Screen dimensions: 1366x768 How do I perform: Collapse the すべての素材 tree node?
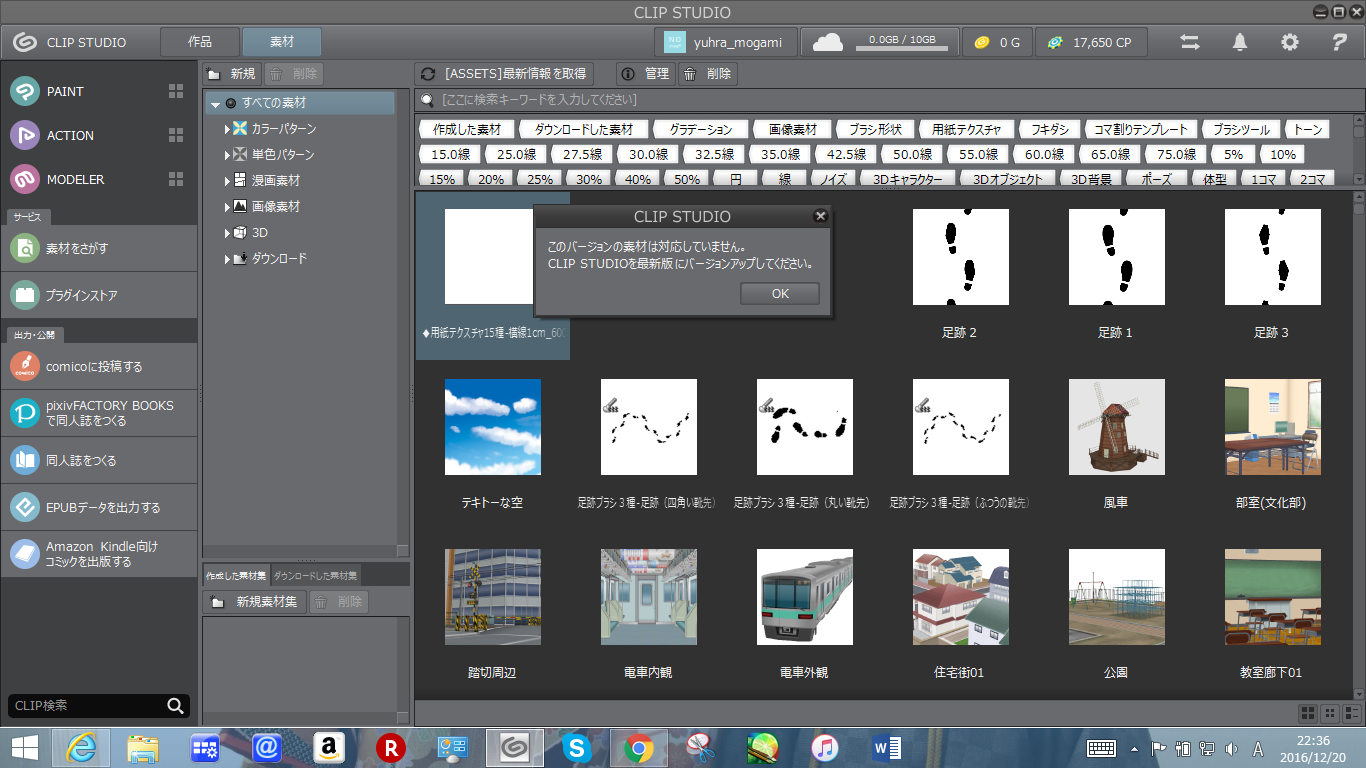[215, 103]
